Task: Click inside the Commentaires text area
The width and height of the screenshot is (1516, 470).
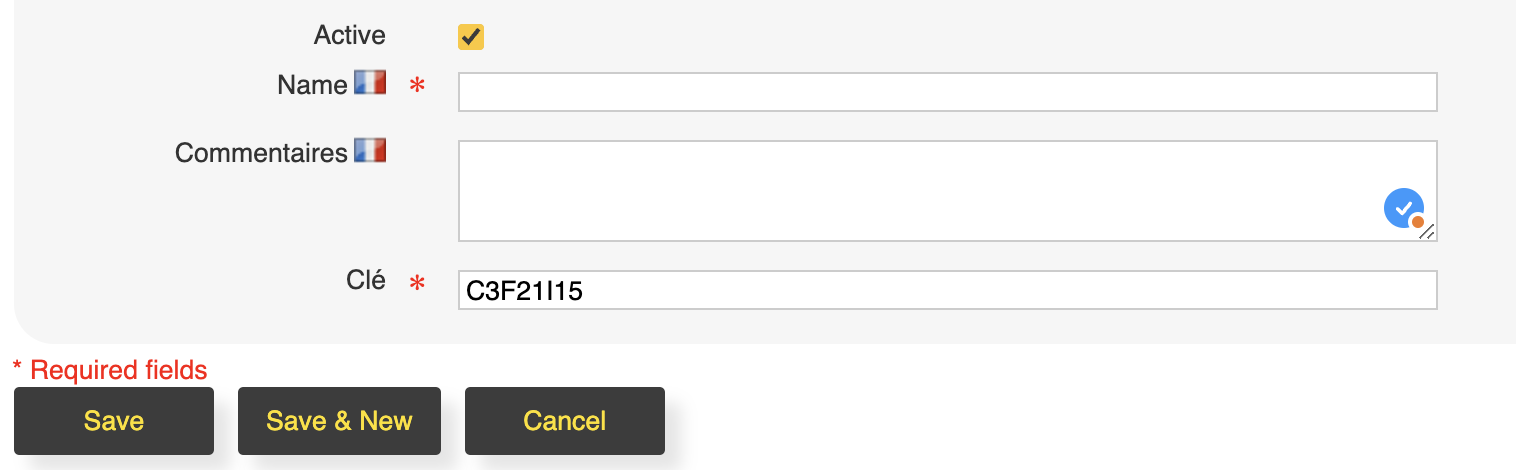Action: 947,191
